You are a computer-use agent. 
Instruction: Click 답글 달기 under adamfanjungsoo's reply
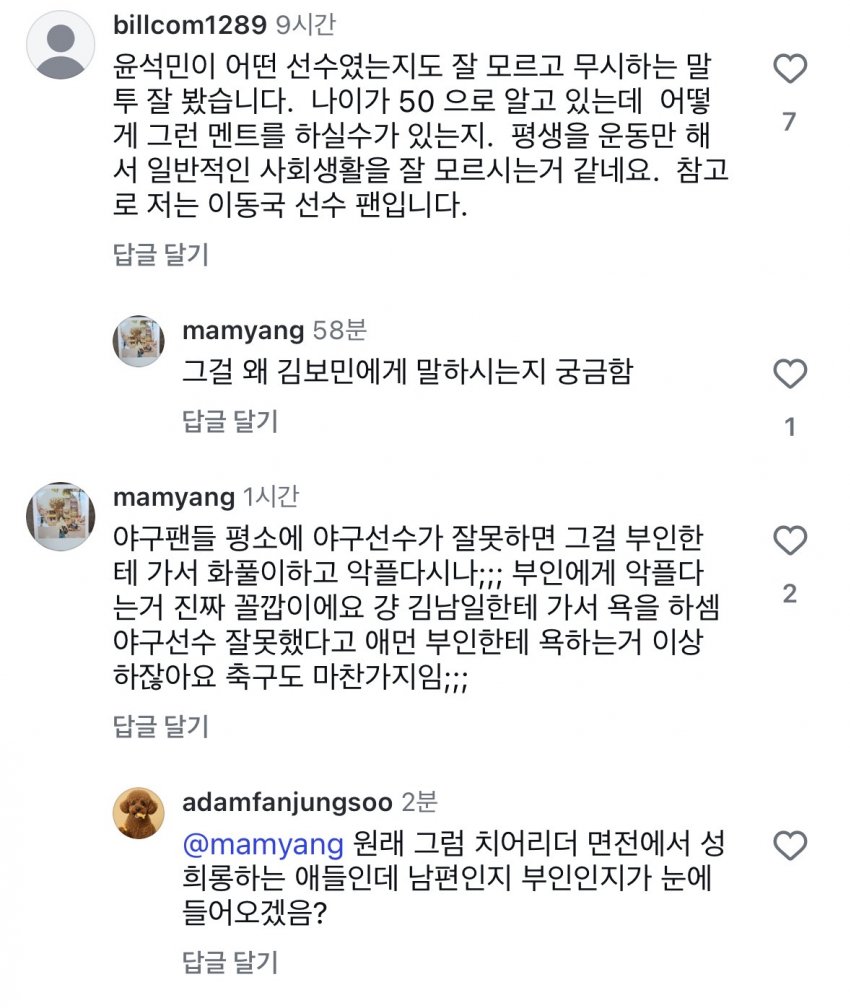(230, 963)
